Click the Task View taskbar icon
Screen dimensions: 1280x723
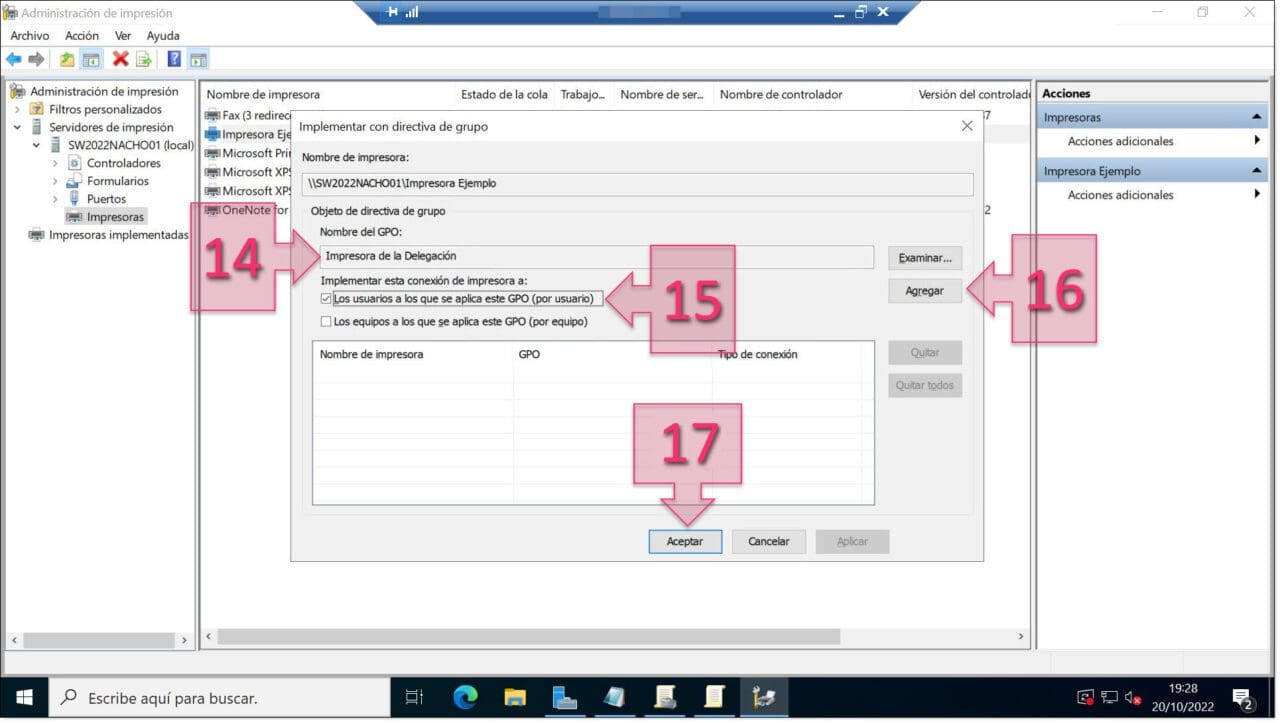[414, 697]
